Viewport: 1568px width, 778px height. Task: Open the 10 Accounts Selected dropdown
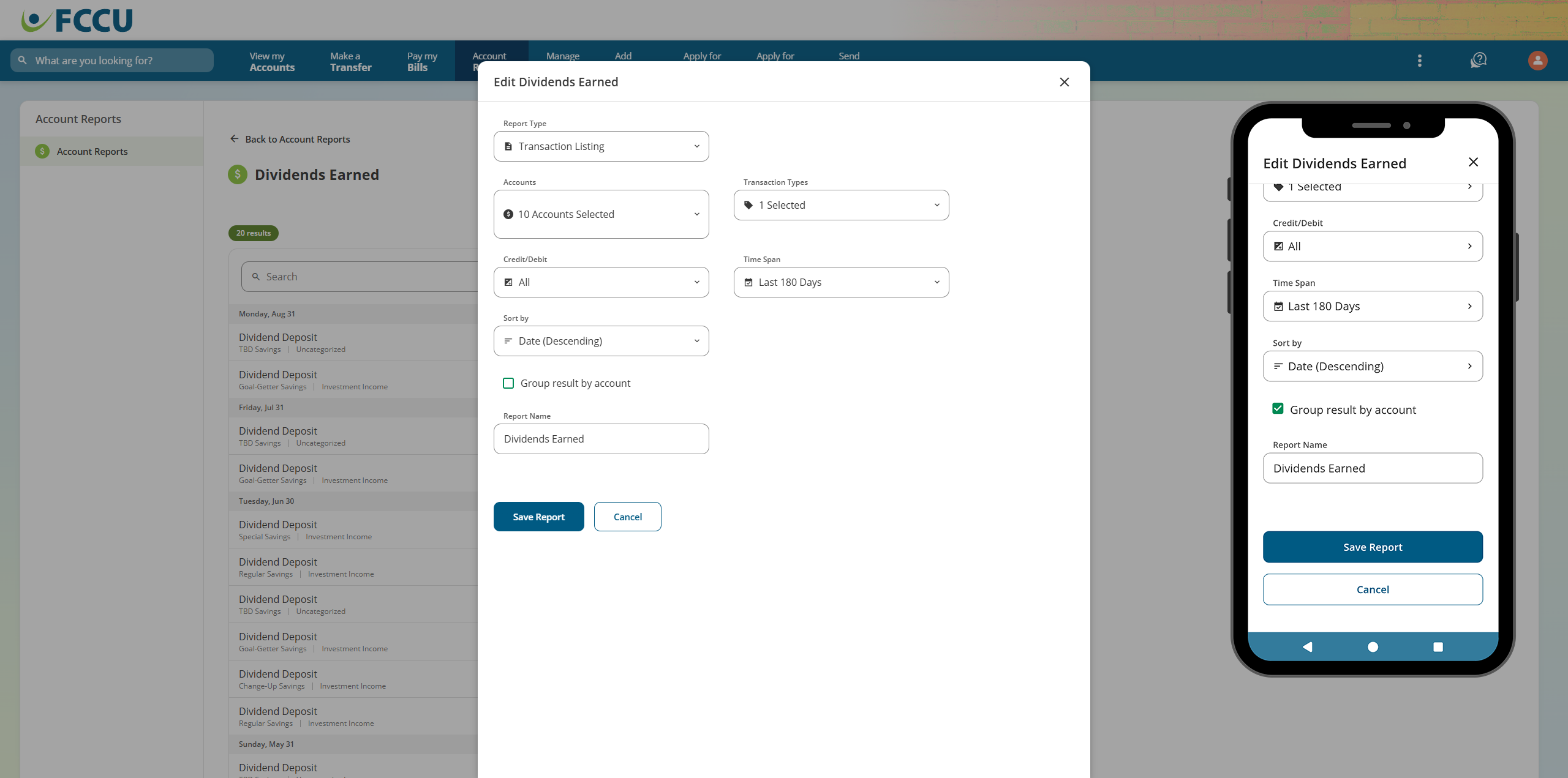coord(601,214)
